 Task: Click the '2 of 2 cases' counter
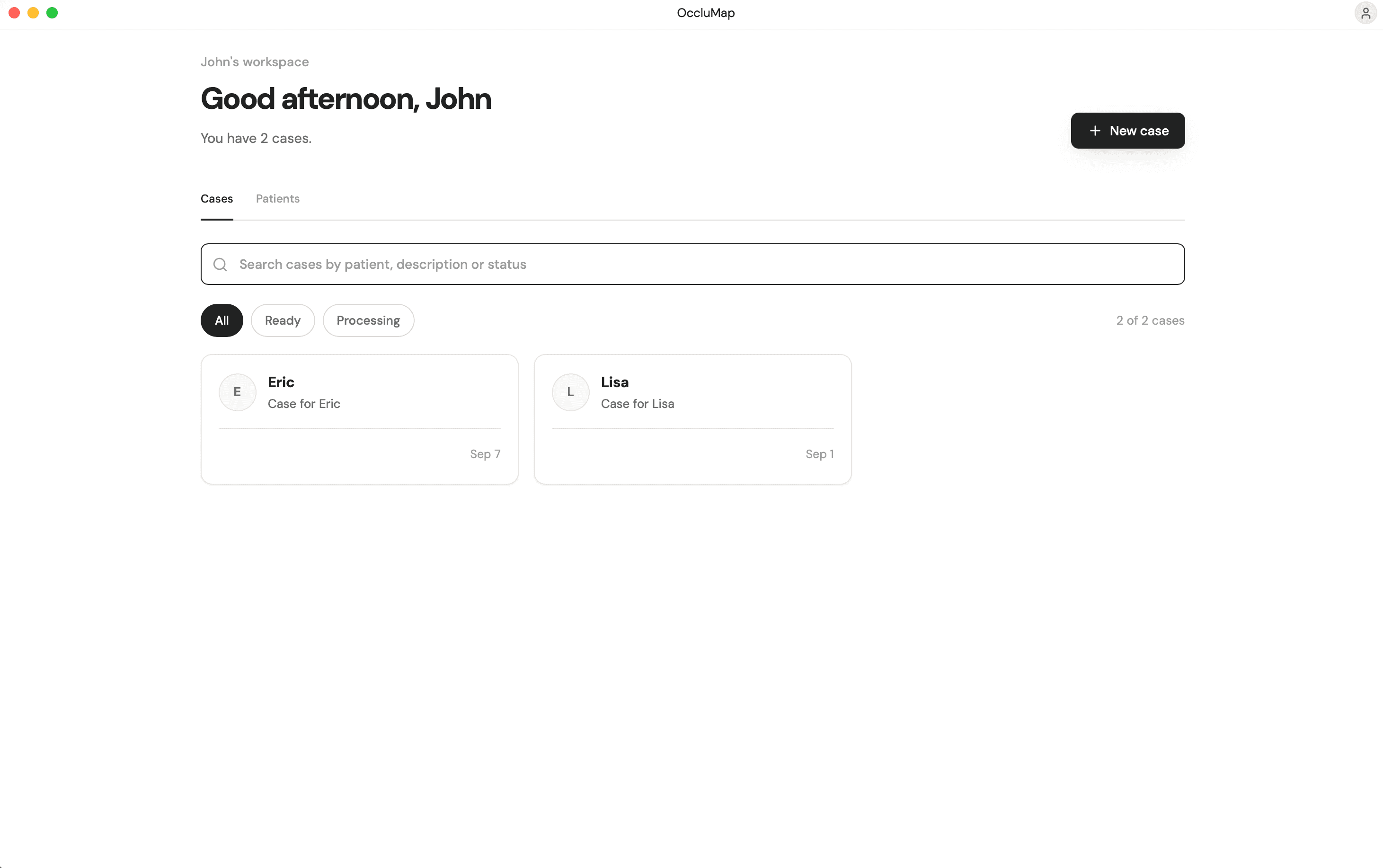coord(1150,320)
